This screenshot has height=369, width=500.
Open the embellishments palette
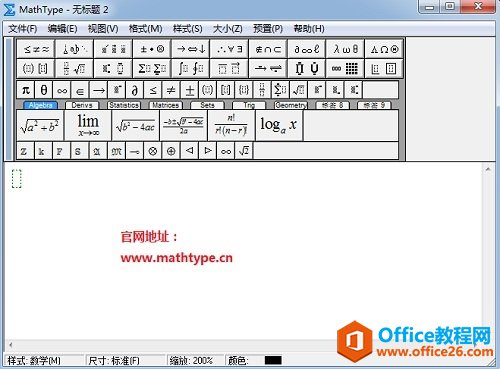113,49
